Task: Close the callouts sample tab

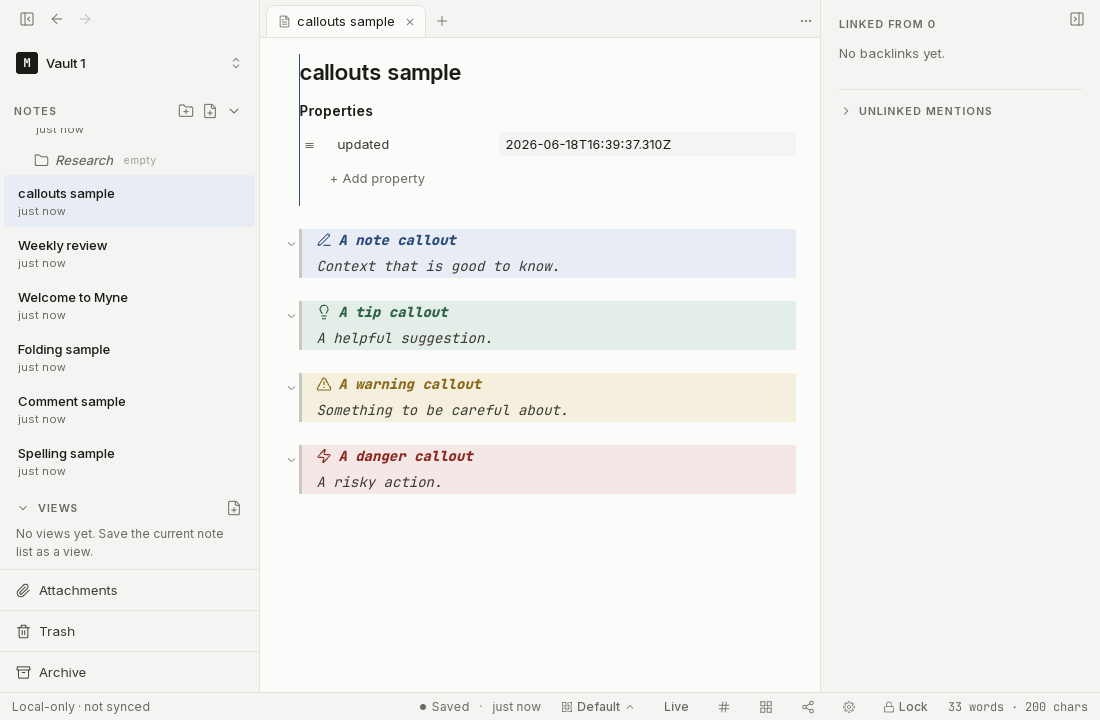Action: (x=410, y=22)
